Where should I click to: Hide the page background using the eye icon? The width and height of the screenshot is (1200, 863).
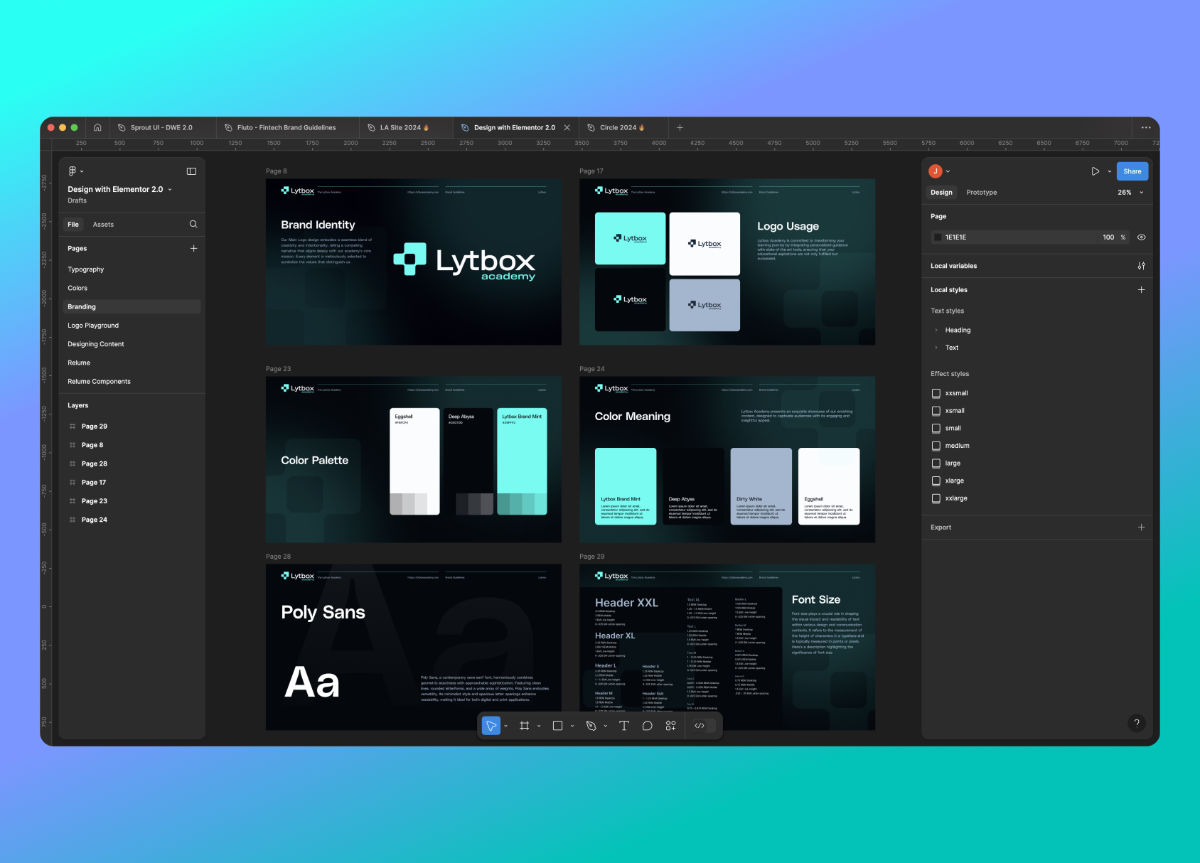(1142, 237)
